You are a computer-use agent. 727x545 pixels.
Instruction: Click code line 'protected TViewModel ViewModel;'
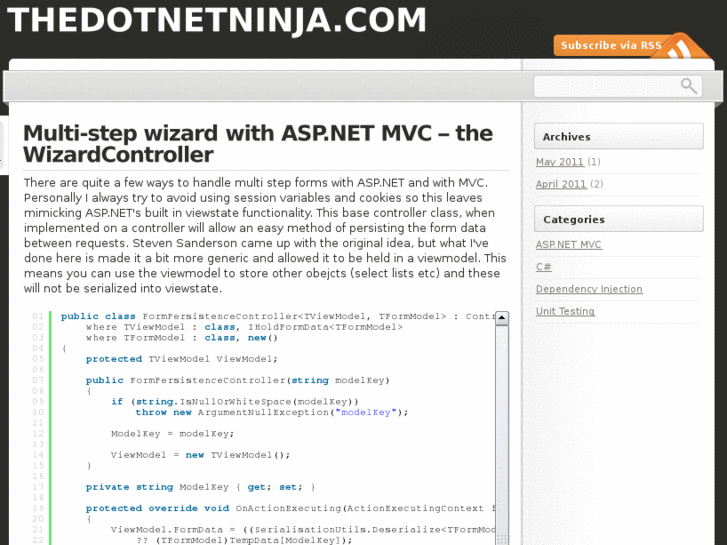pyautogui.click(x=182, y=359)
